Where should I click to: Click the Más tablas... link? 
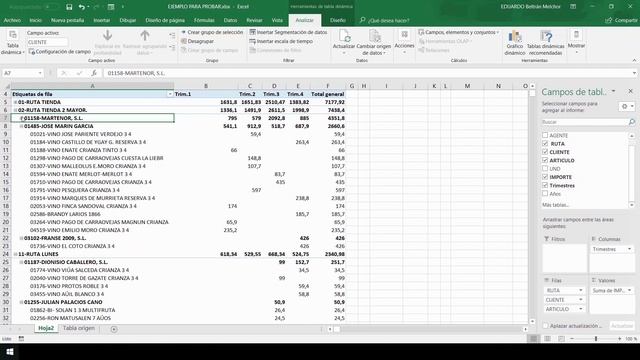(x=555, y=205)
